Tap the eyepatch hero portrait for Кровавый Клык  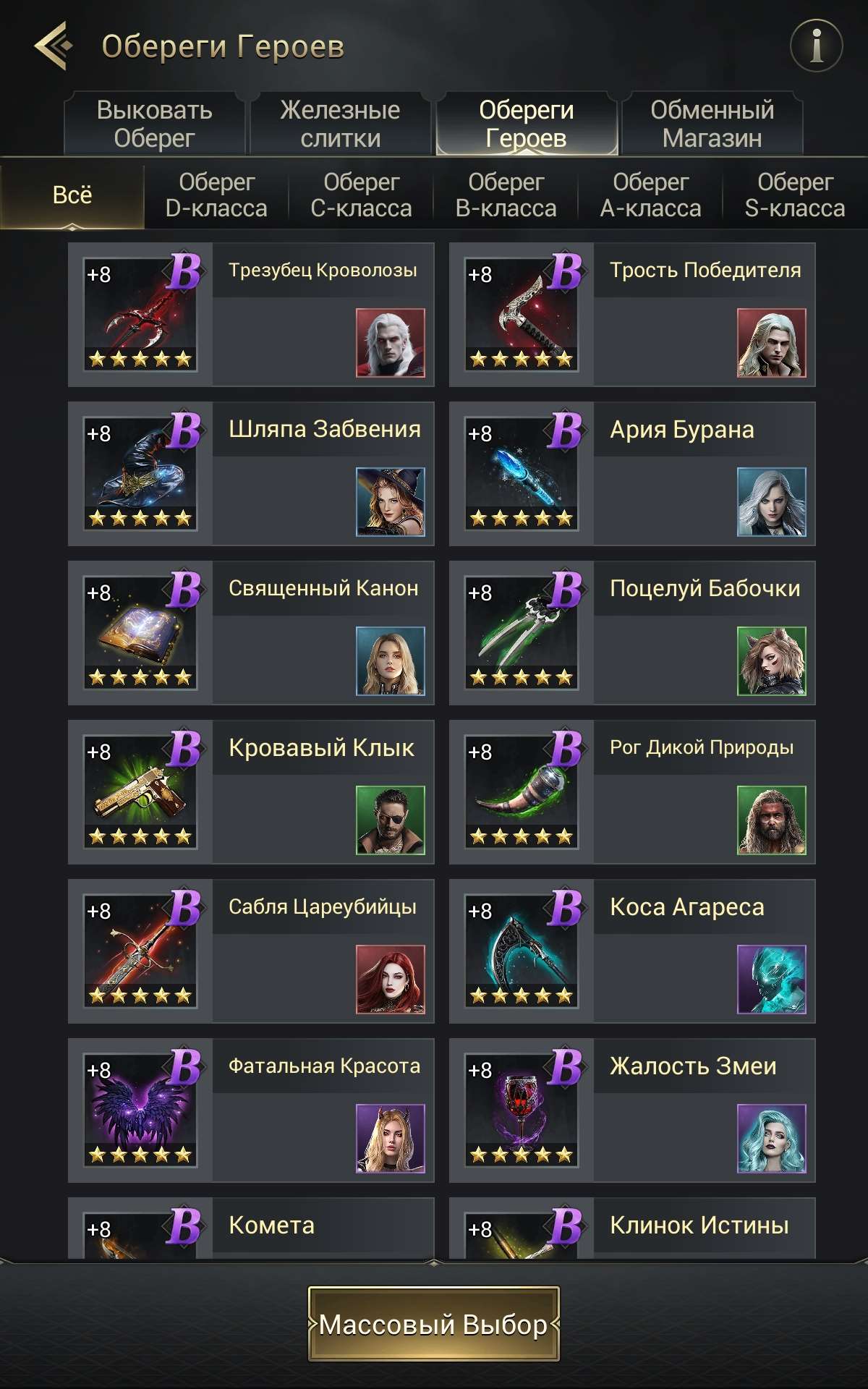point(391,820)
